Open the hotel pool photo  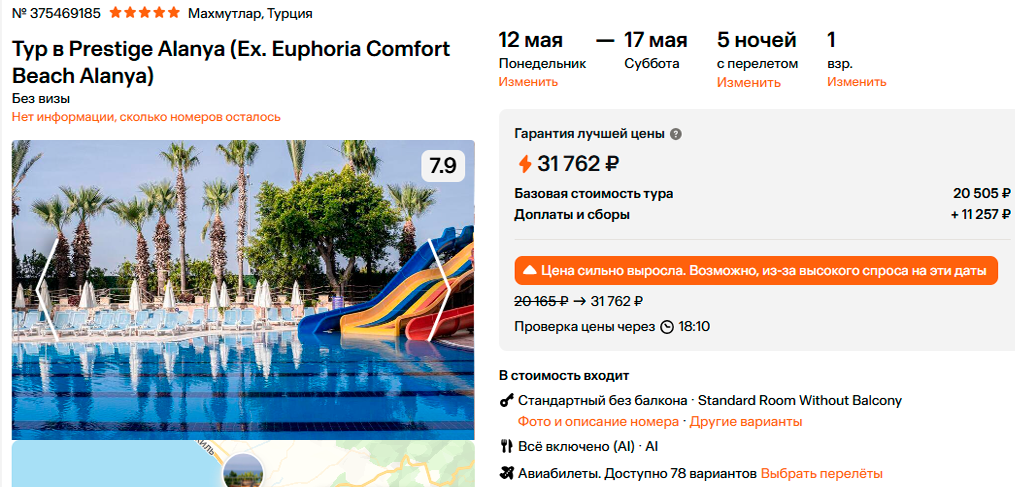coord(243,289)
